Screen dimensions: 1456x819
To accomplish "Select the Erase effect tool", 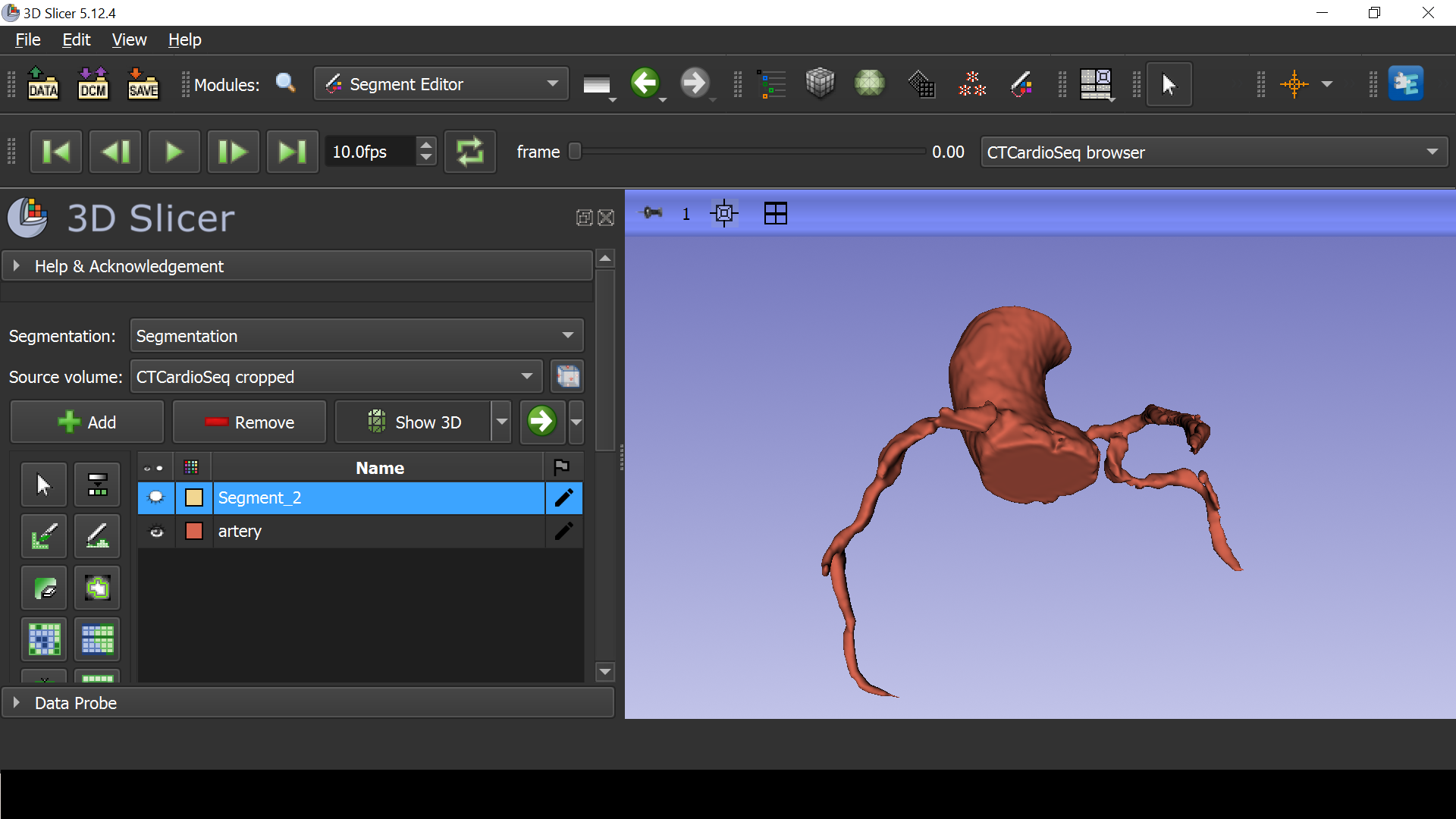I will tap(44, 588).
